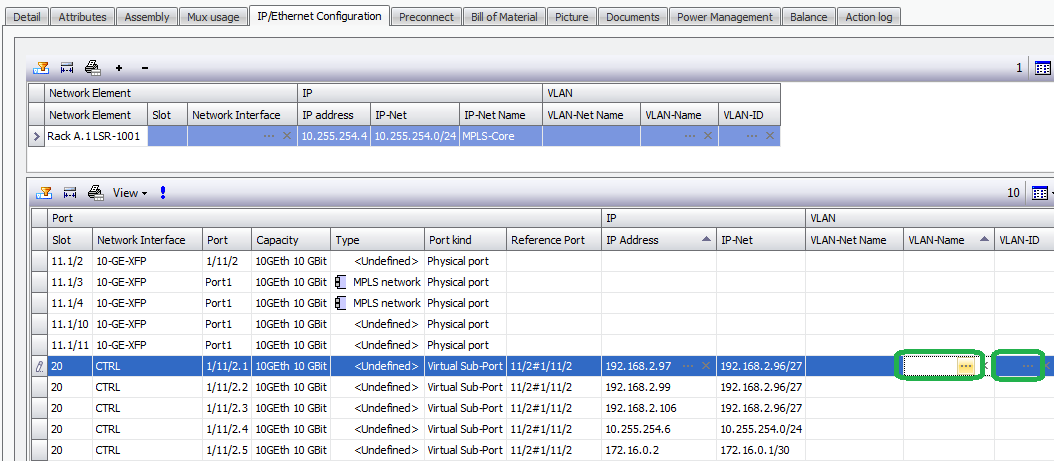
Task: Click the MPLS network type icon for slot 11.1/4
Action: pos(341,303)
